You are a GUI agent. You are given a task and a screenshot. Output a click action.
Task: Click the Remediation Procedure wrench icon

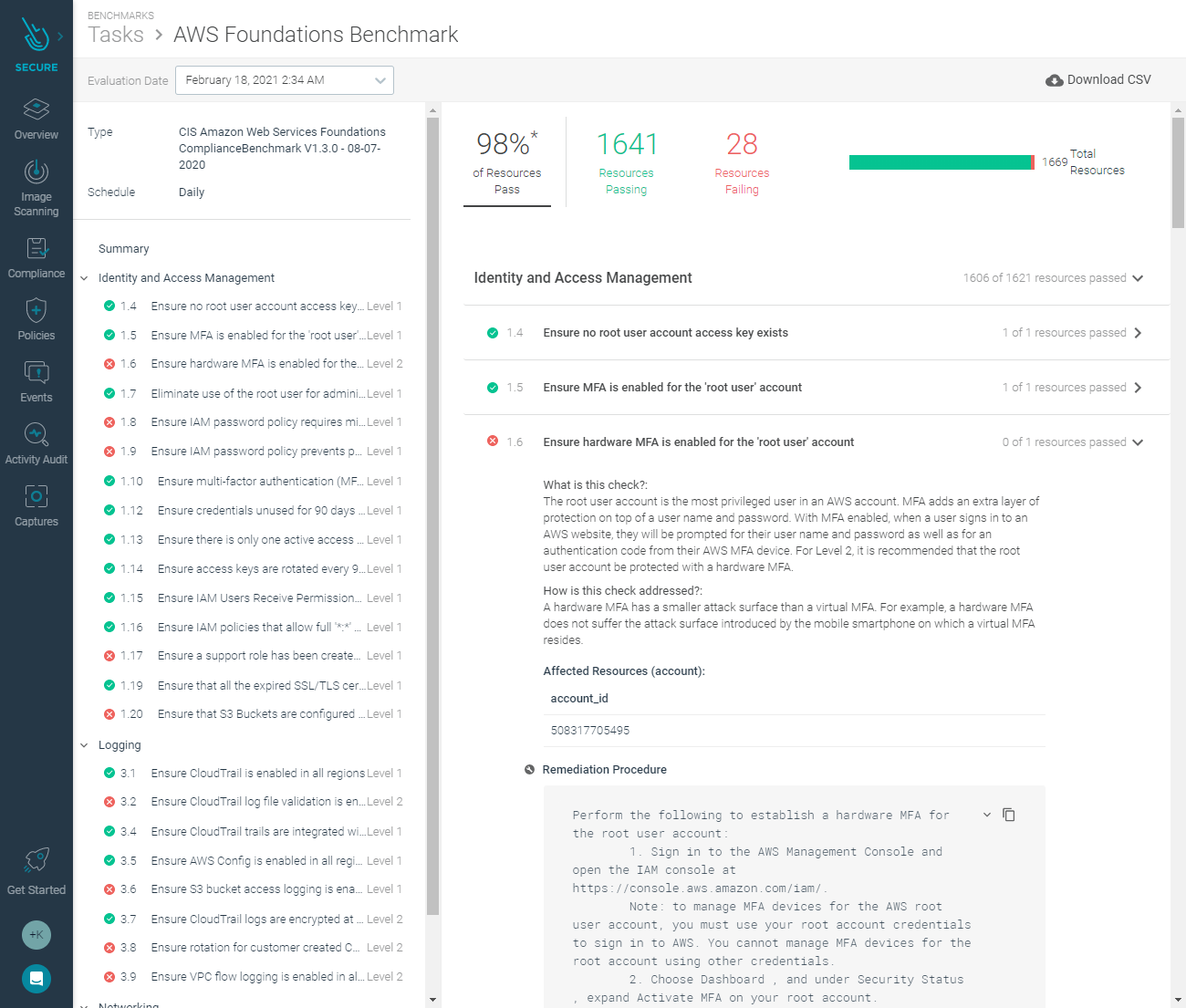pyautogui.click(x=529, y=770)
